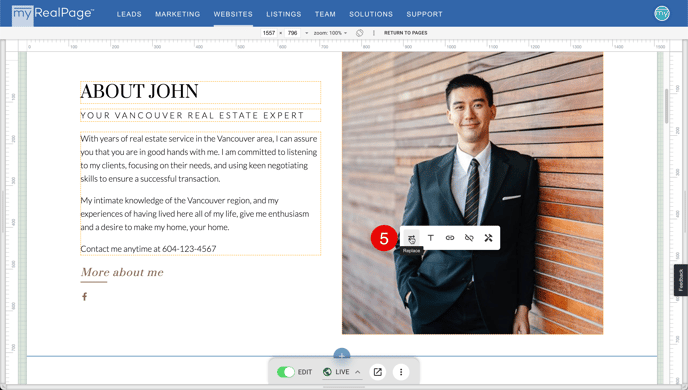The image size is (688, 390).
Task: Click the More about me link
Action: [122, 272]
